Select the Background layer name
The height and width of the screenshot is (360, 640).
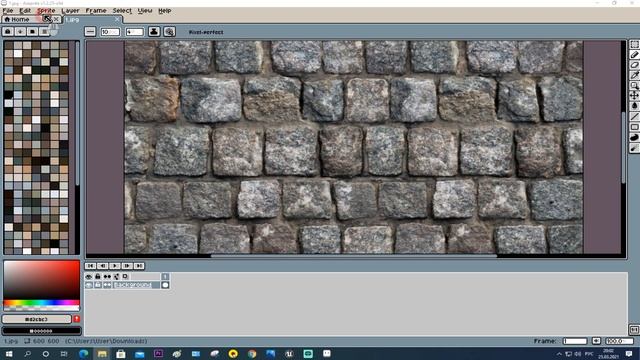136,285
